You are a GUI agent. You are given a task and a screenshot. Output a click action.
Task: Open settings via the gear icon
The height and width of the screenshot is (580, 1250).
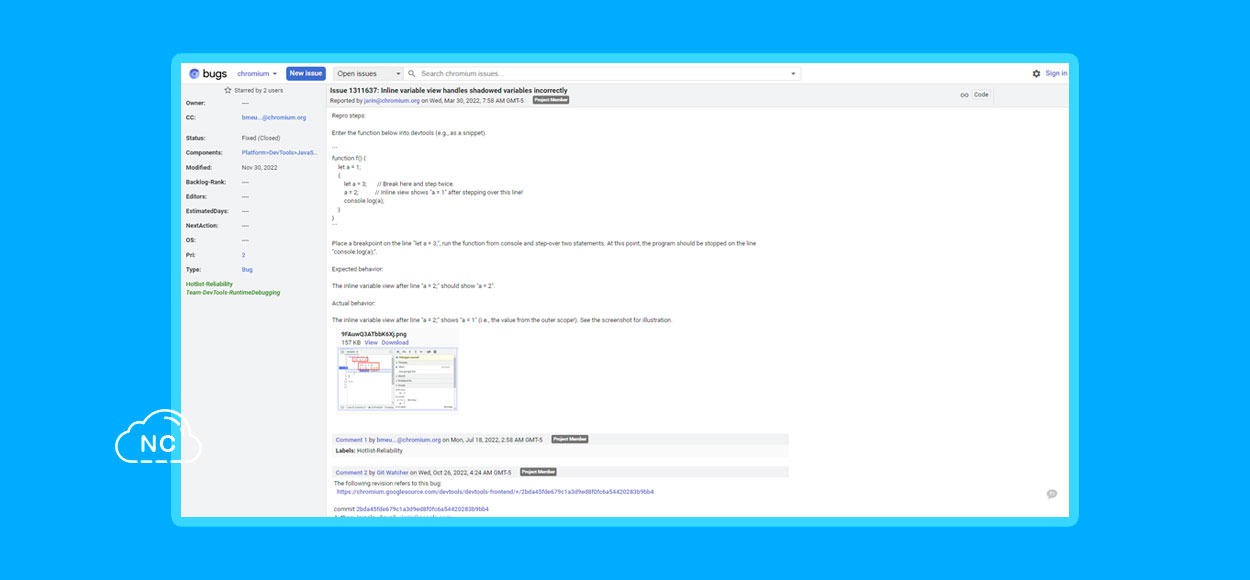(1036, 73)
